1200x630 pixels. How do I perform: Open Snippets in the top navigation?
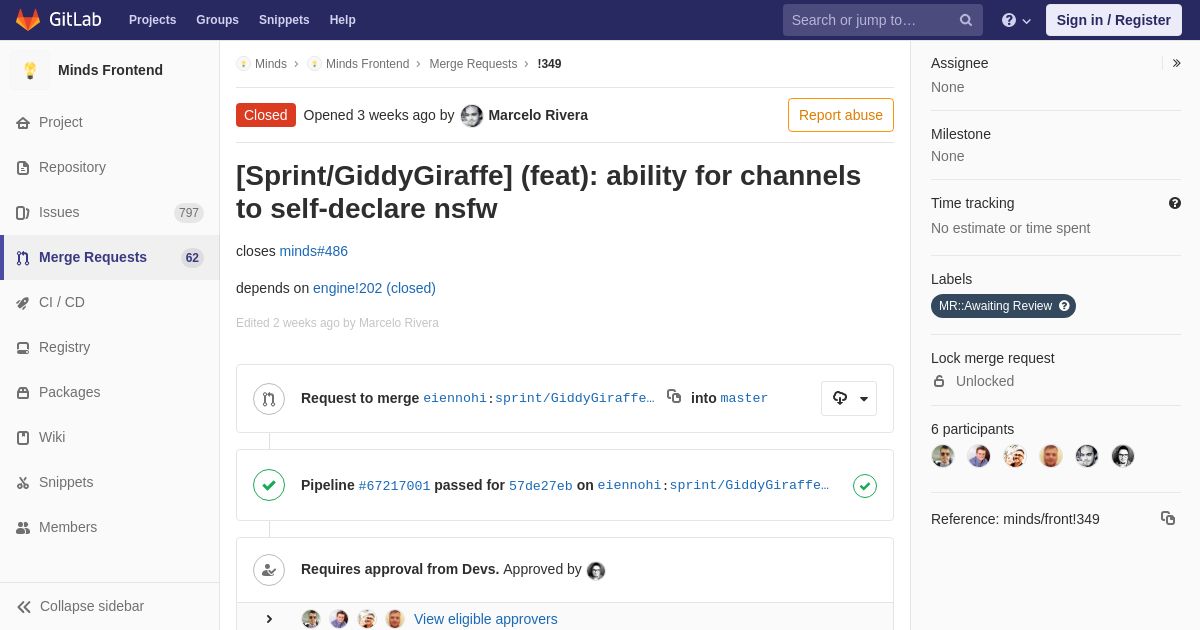[284, 20]
